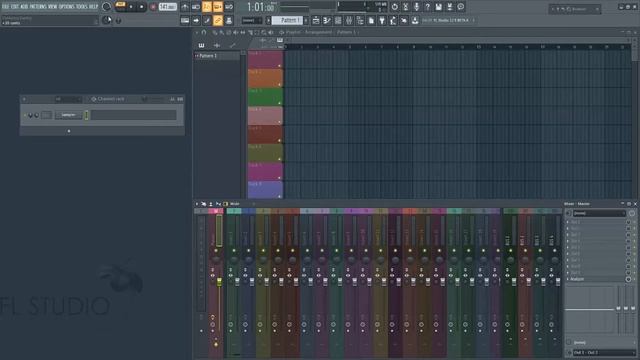Image resolution: width=640 pixels, height=360 pixels.
Task: Toggle the metronome icon
Action: [x=185, y=7]
